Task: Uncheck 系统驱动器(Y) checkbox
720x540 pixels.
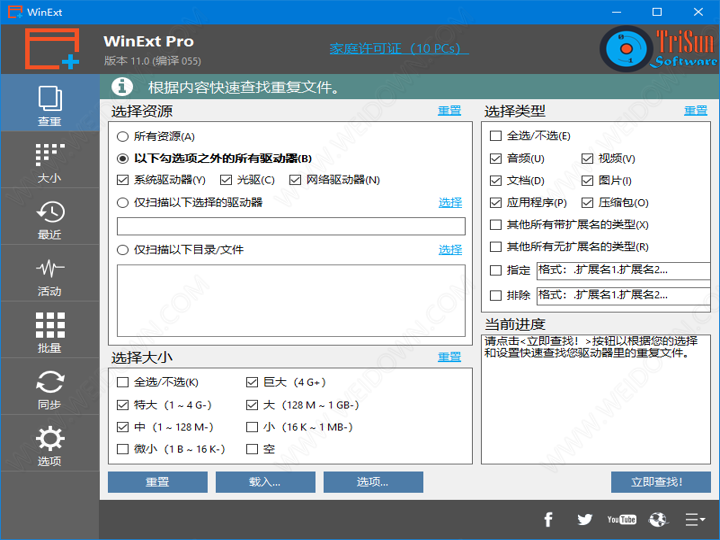Action: point(123,180)
